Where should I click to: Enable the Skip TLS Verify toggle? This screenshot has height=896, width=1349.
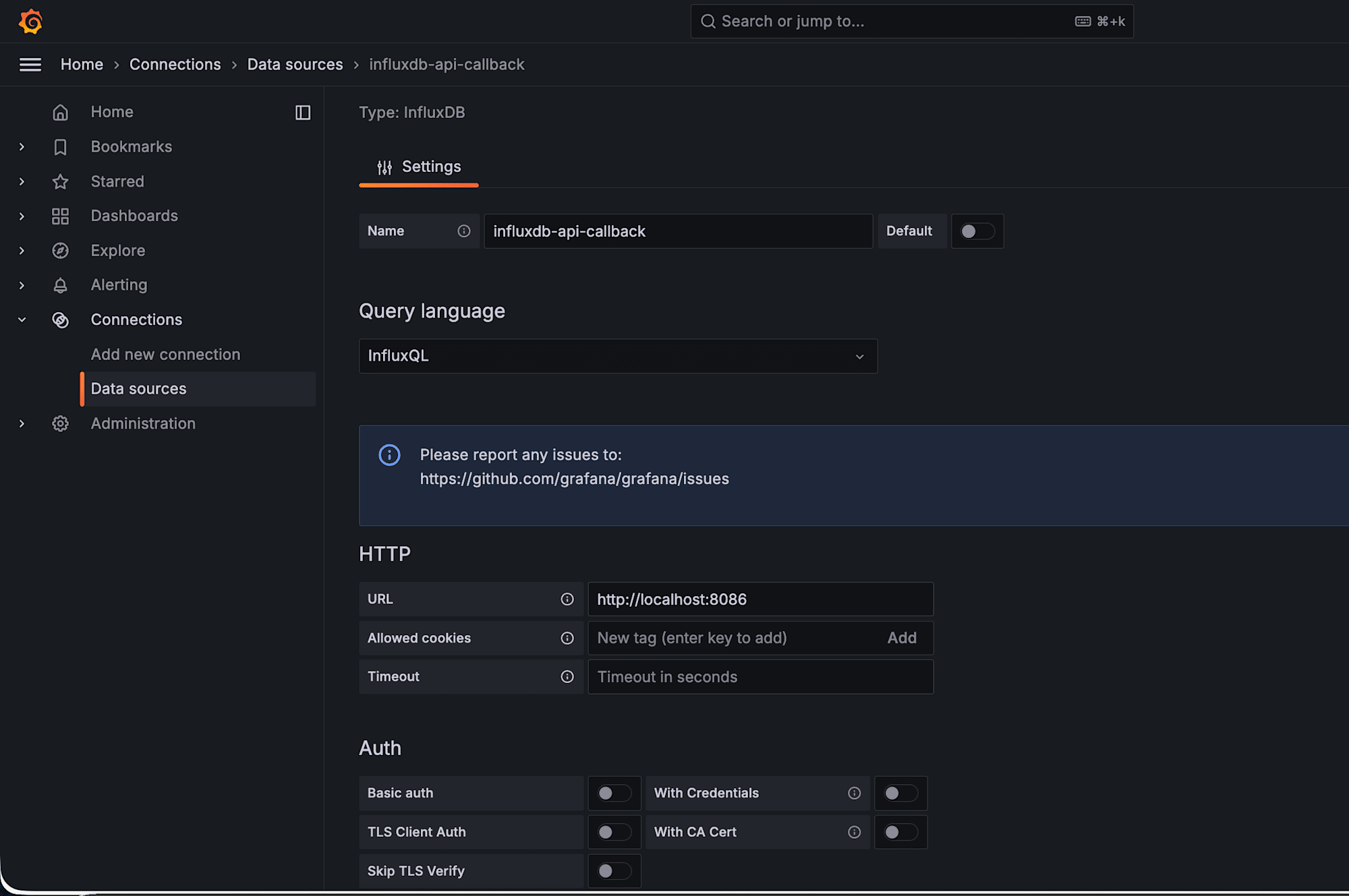(614, 871)
